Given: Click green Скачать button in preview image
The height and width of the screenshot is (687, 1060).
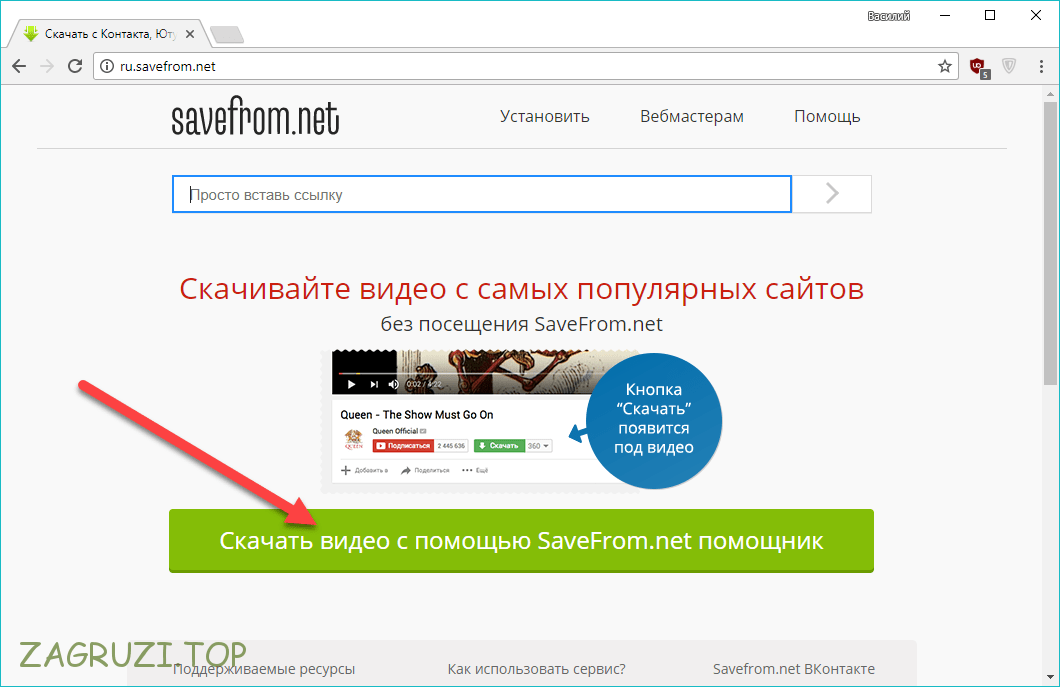Looking at the screenshot, I should click(x=499, y=446).
